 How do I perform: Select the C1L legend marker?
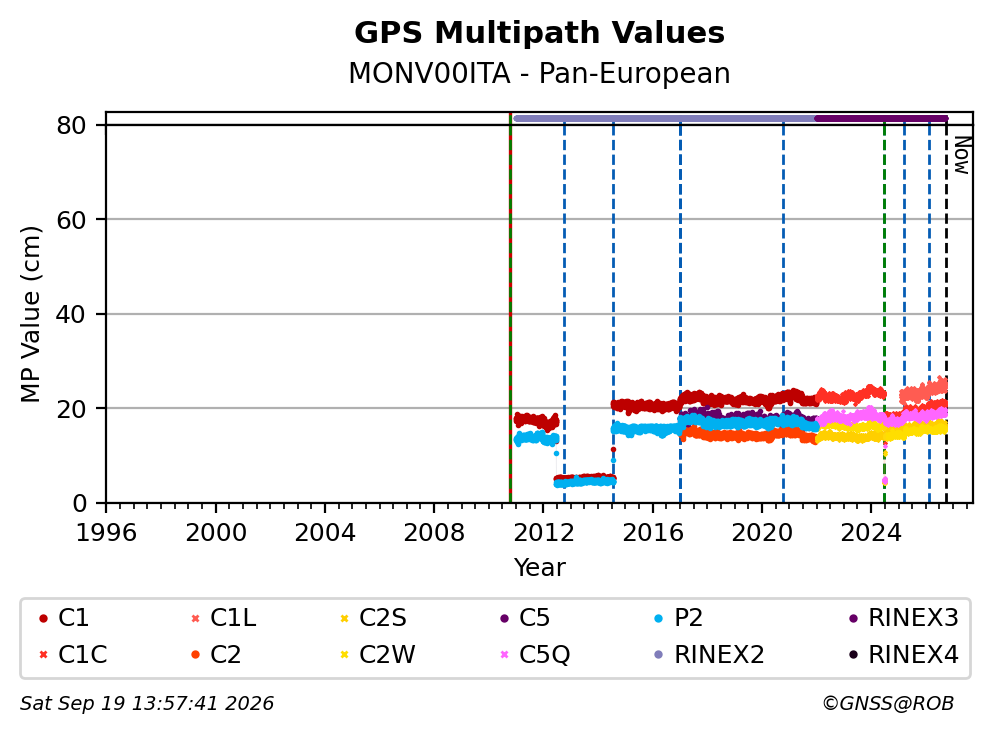[195, 618]
